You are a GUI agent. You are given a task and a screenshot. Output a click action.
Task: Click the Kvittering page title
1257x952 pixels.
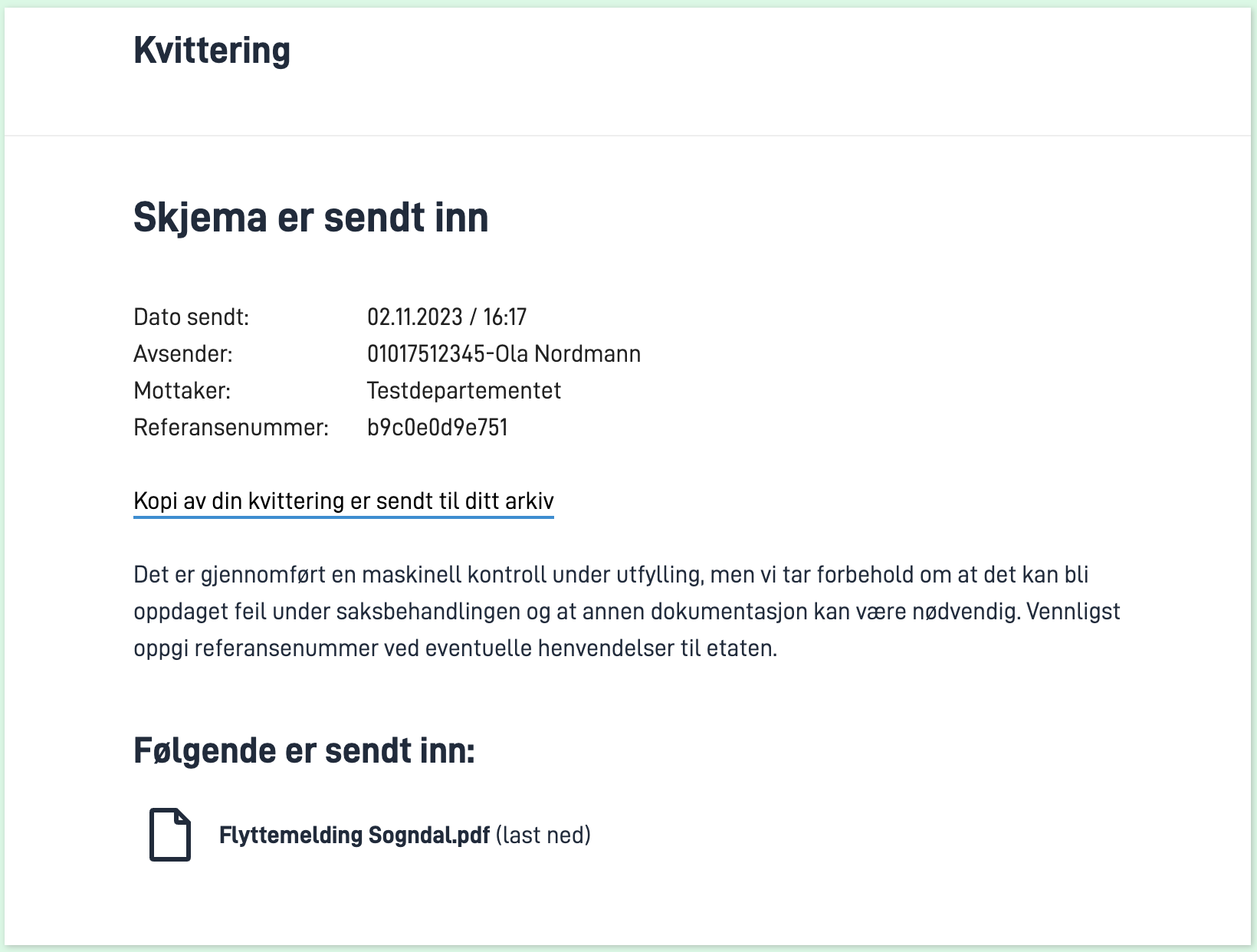[x=212, y=51]
